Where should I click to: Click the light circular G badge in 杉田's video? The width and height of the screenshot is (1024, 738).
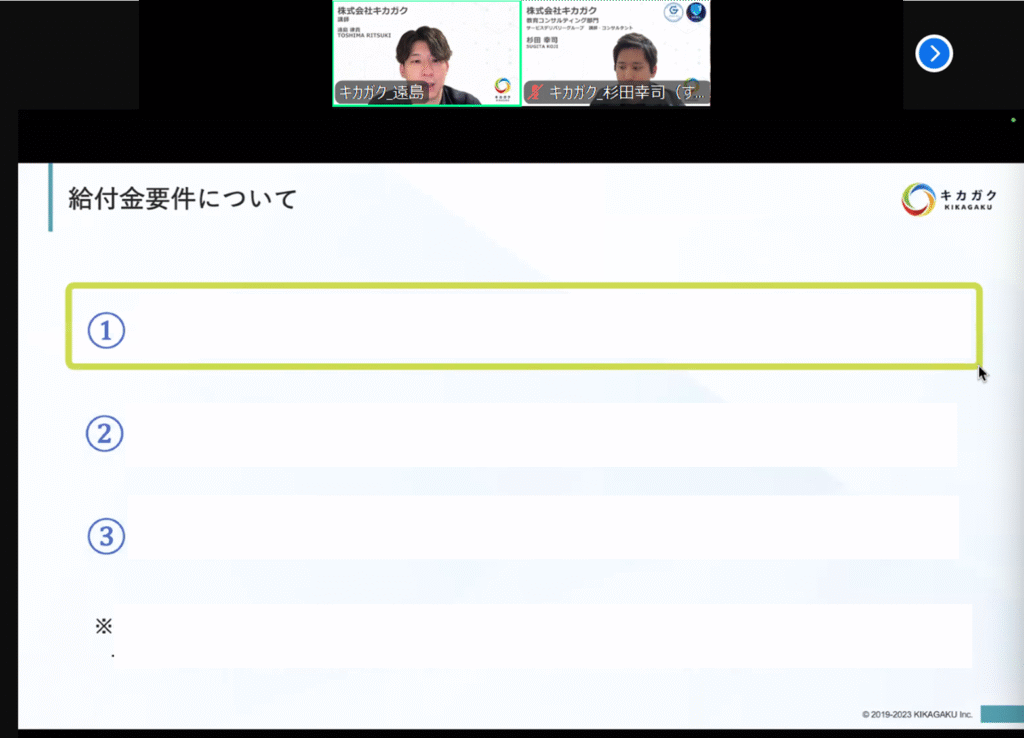(x=673, y=13)
